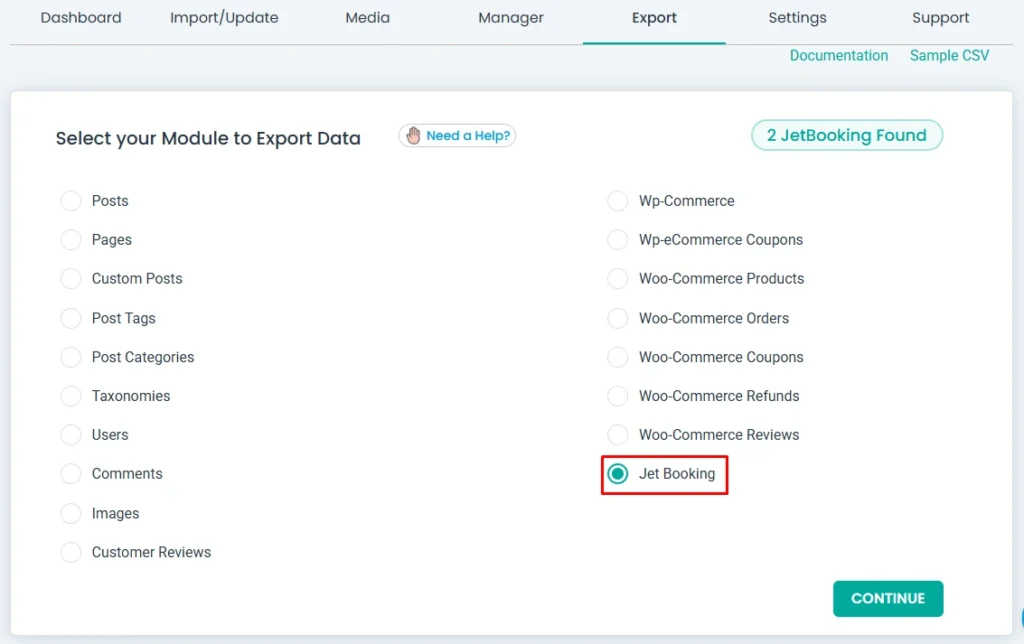Choose Woo-Commerce Products radio button
1024x644 pixels.
coord(618,279)
